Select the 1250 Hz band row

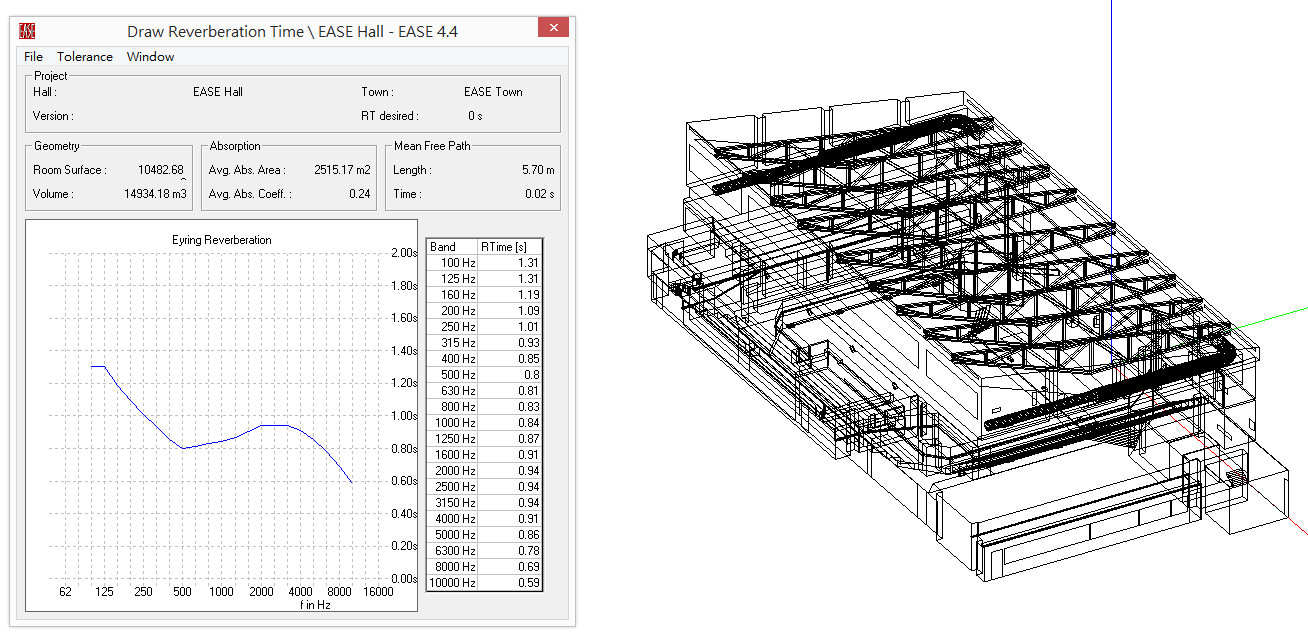(484, 439)
